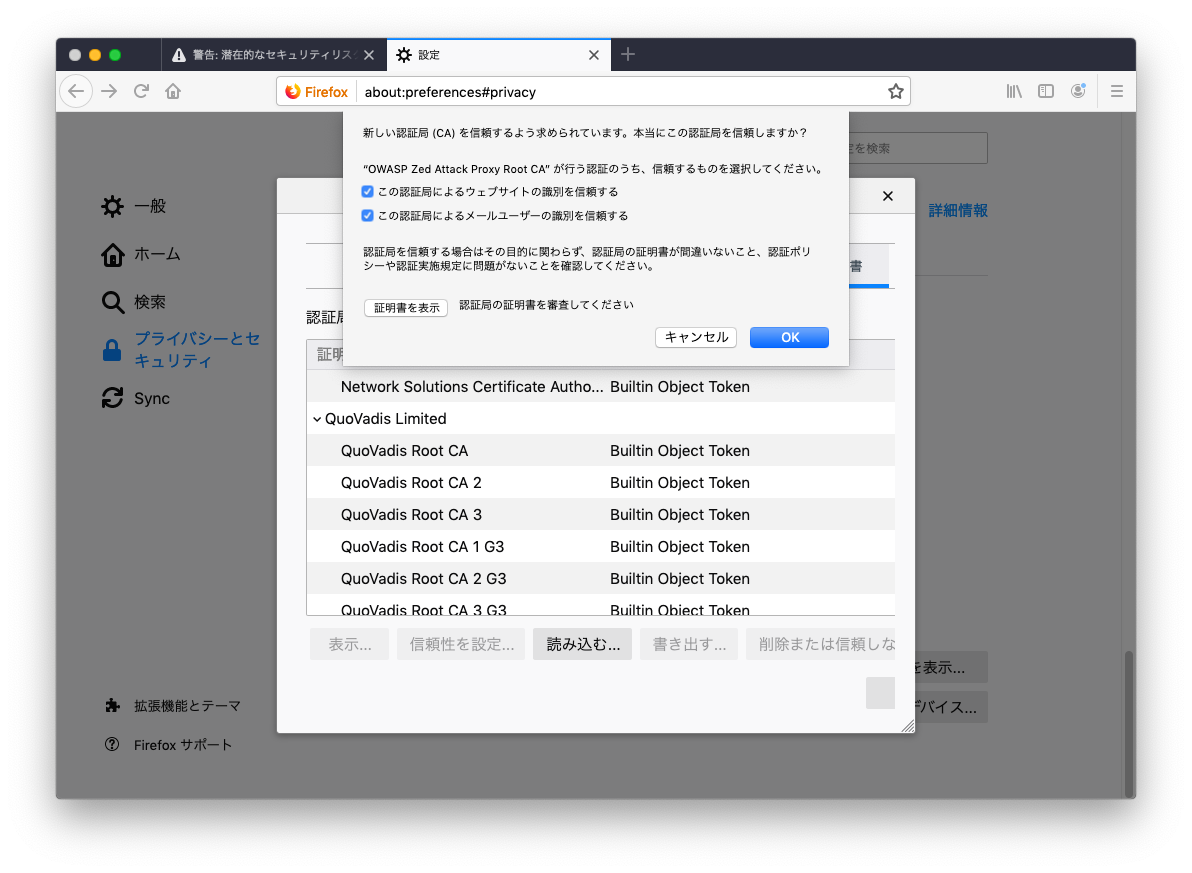Toggle trust for mail user identification checkbox

pyautogui.click(x=367, y=216)
